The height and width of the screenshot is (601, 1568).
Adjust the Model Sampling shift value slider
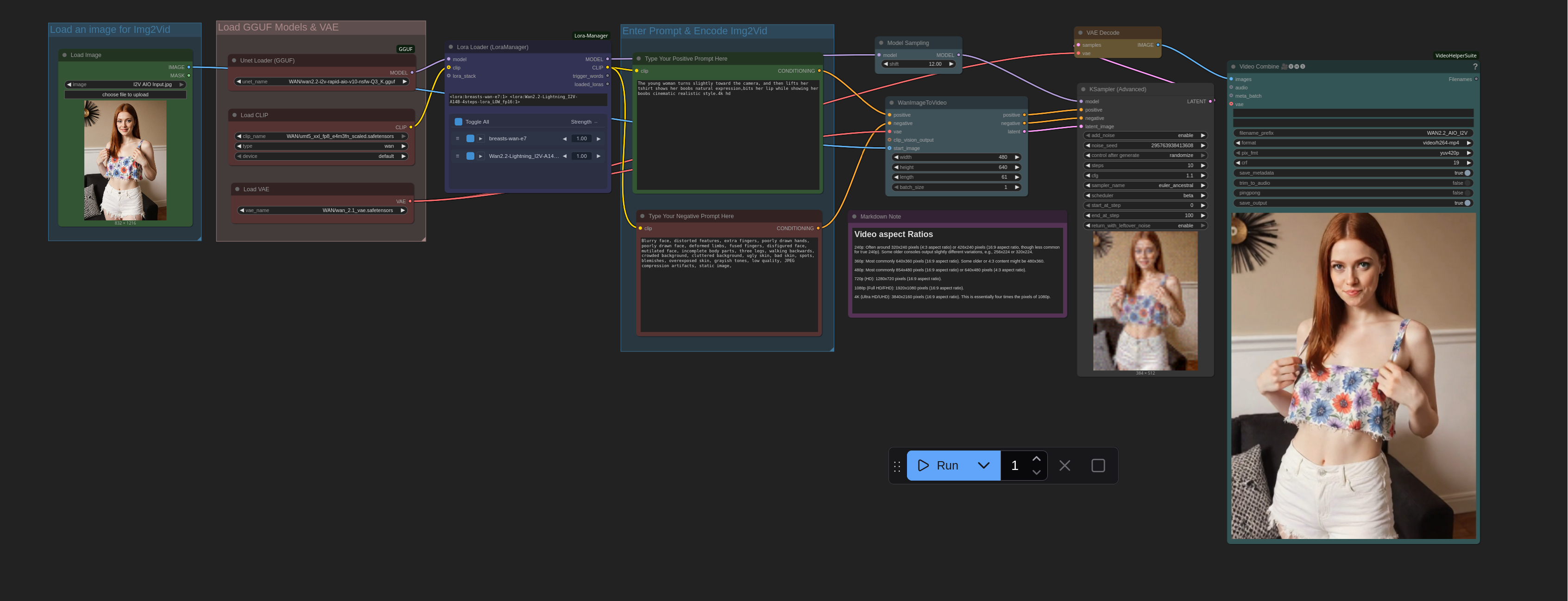click(x=919, y=64)
